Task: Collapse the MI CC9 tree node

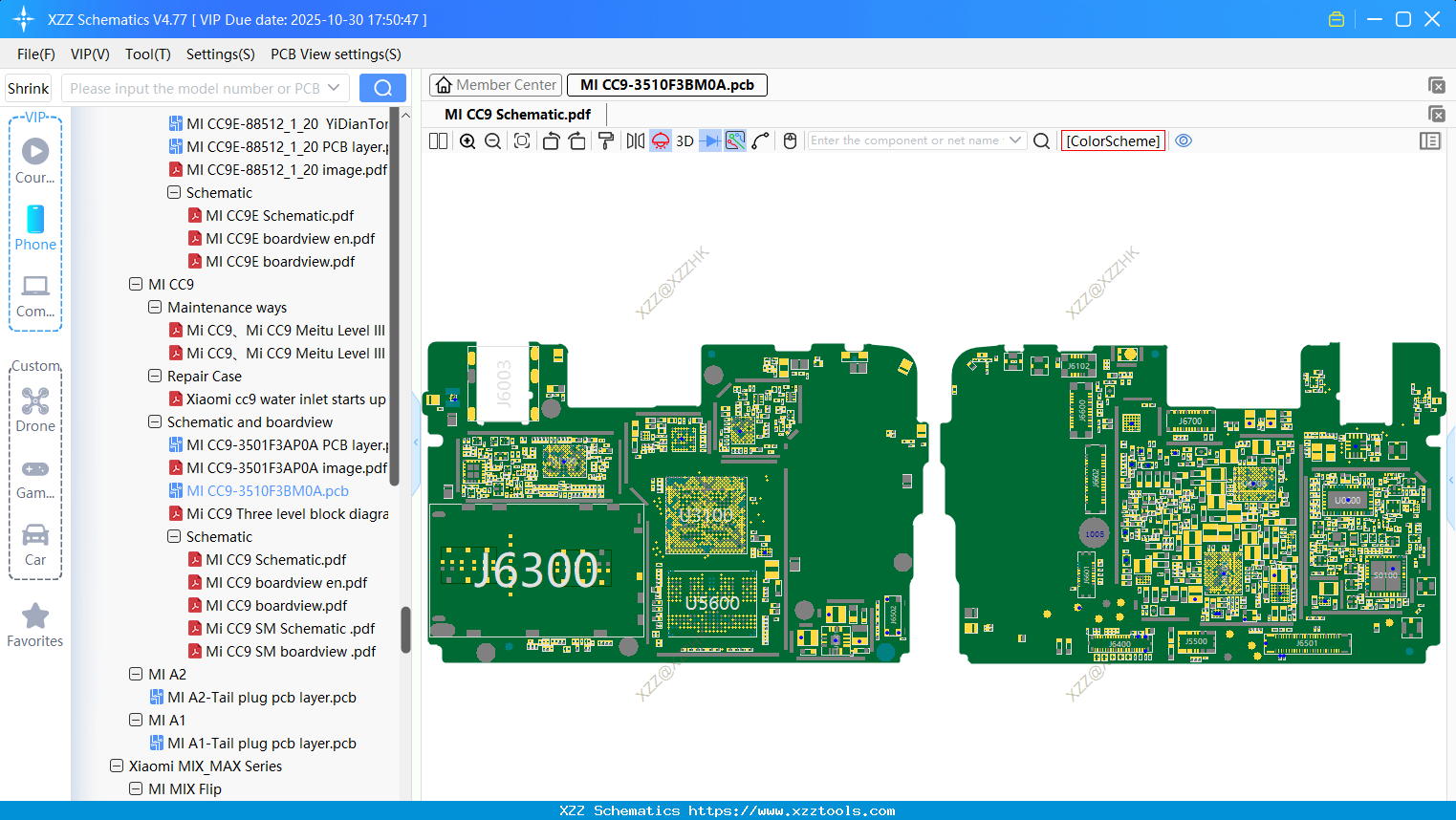Action: [x=136, y=284]
